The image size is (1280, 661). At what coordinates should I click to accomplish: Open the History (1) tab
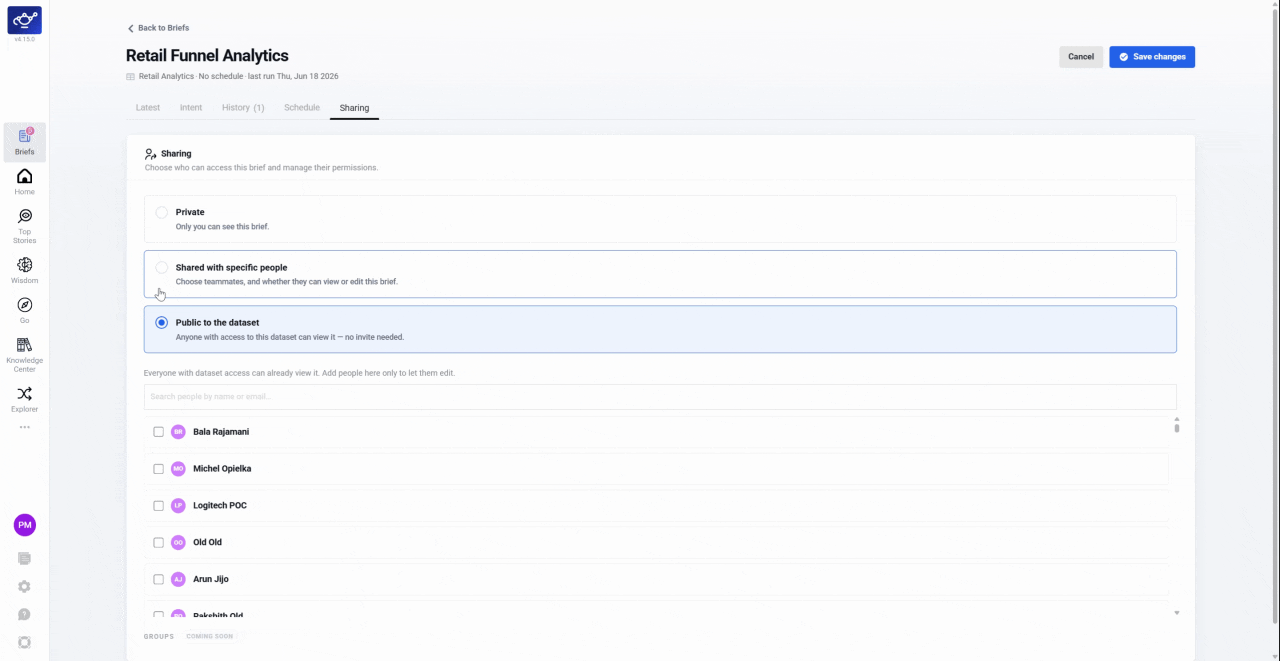(x=243, y=108)
